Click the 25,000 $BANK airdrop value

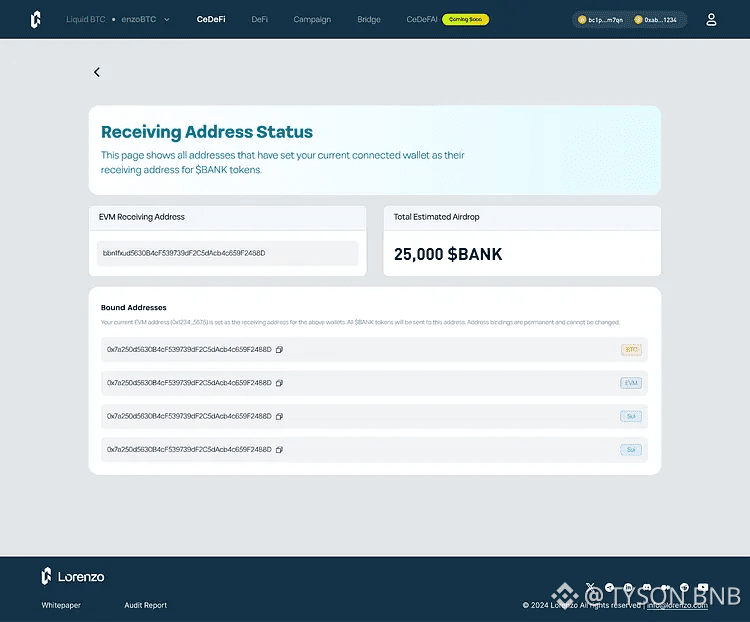tap(448, 254)
